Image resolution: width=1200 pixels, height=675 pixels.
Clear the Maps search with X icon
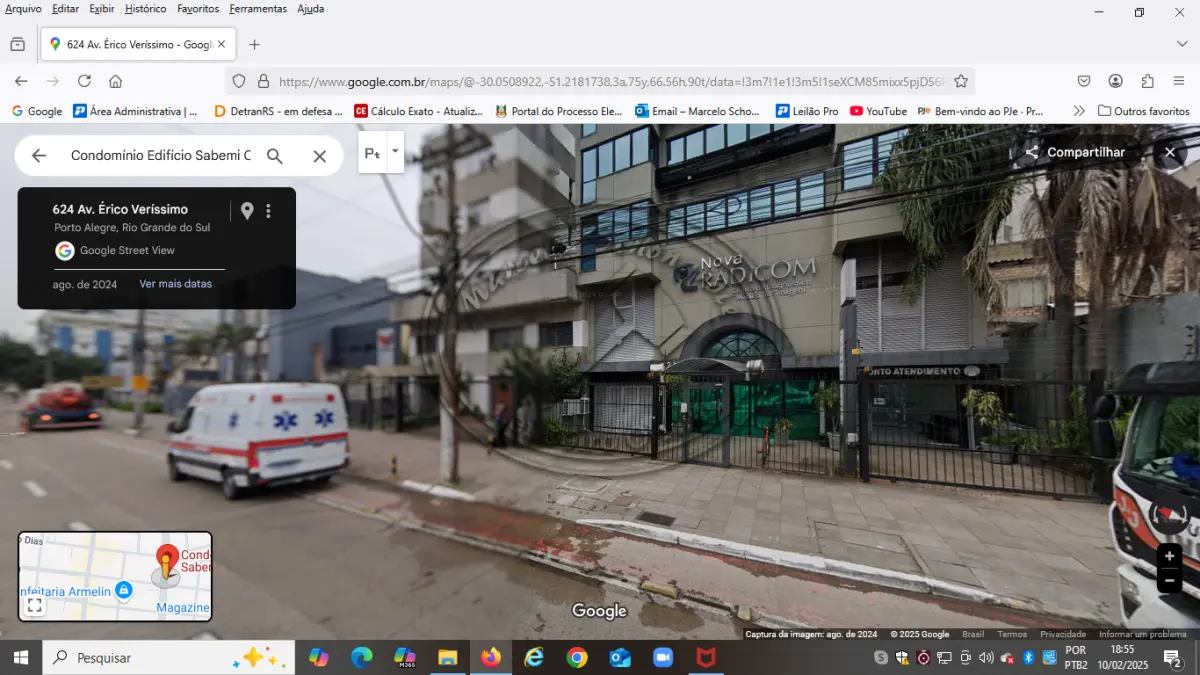coord(319,156)
